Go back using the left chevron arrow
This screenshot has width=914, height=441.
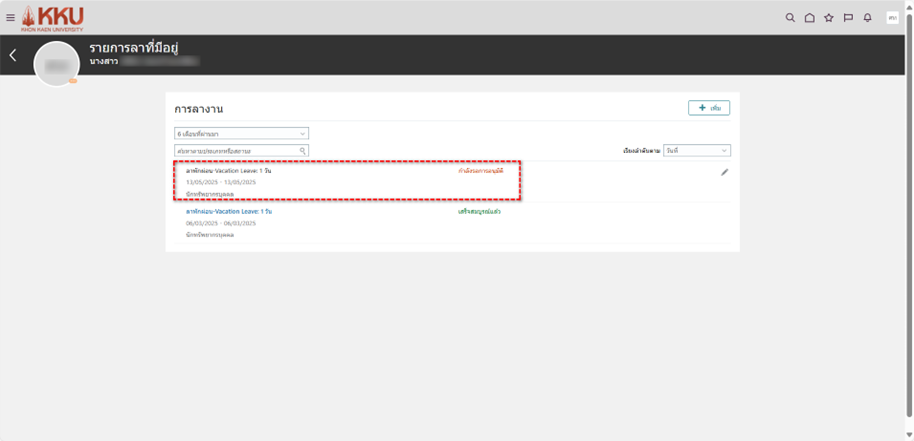[13, 55]
